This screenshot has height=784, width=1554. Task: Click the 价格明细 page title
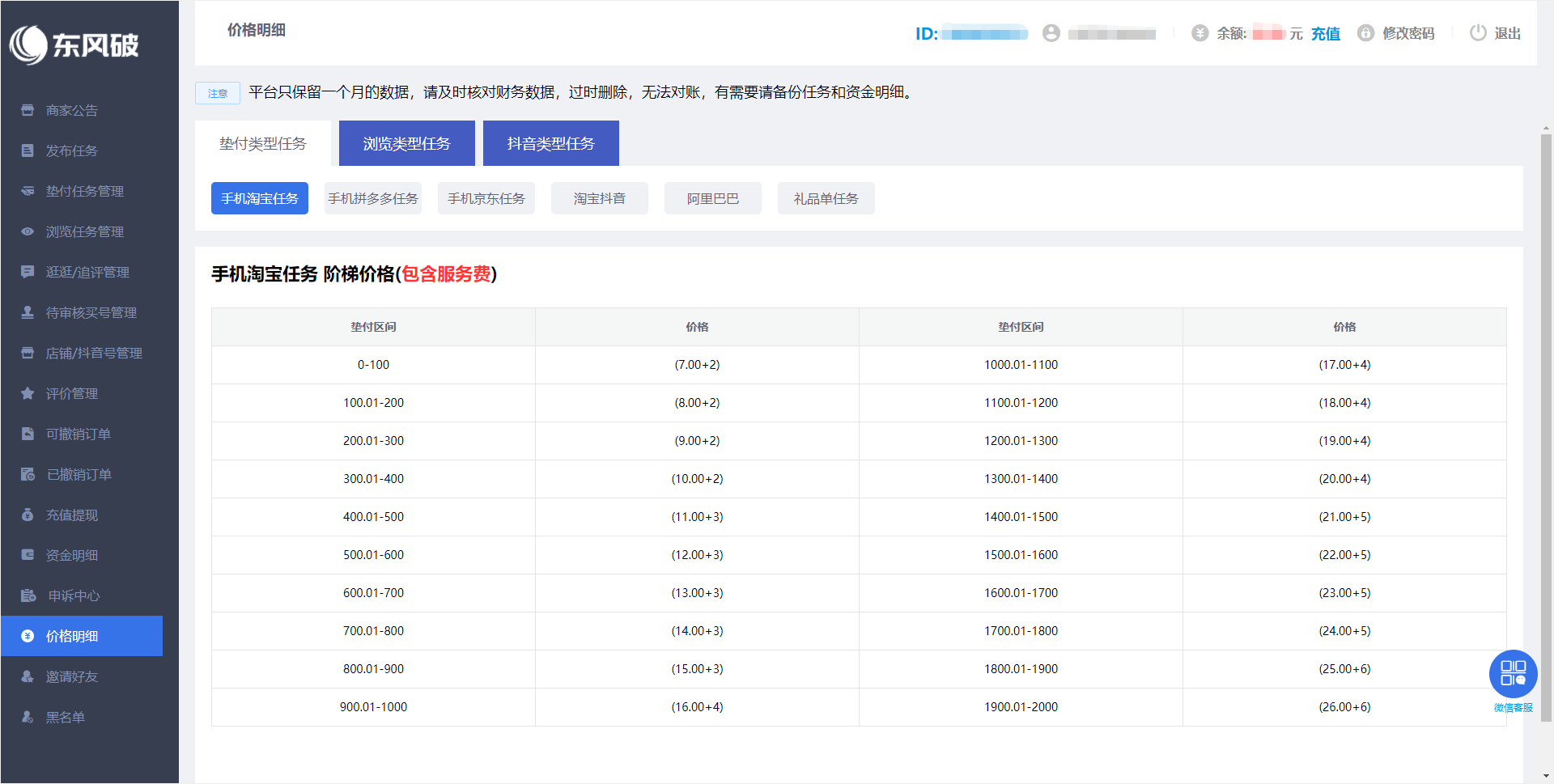point(256,30)
